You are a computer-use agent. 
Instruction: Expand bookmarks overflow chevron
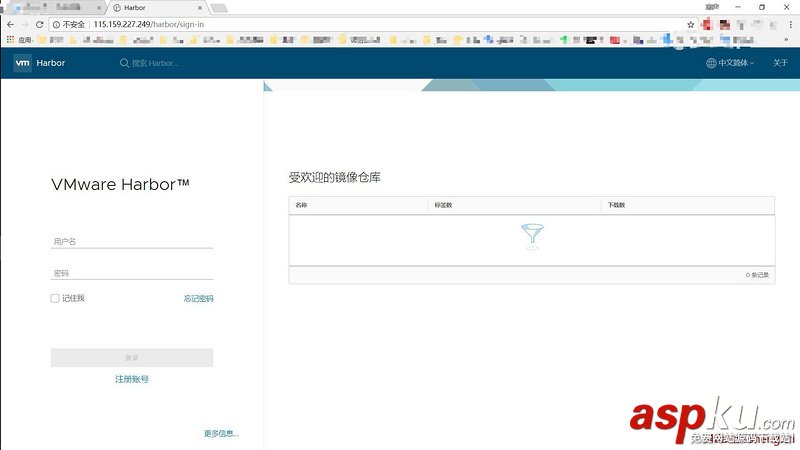point(786,39)
